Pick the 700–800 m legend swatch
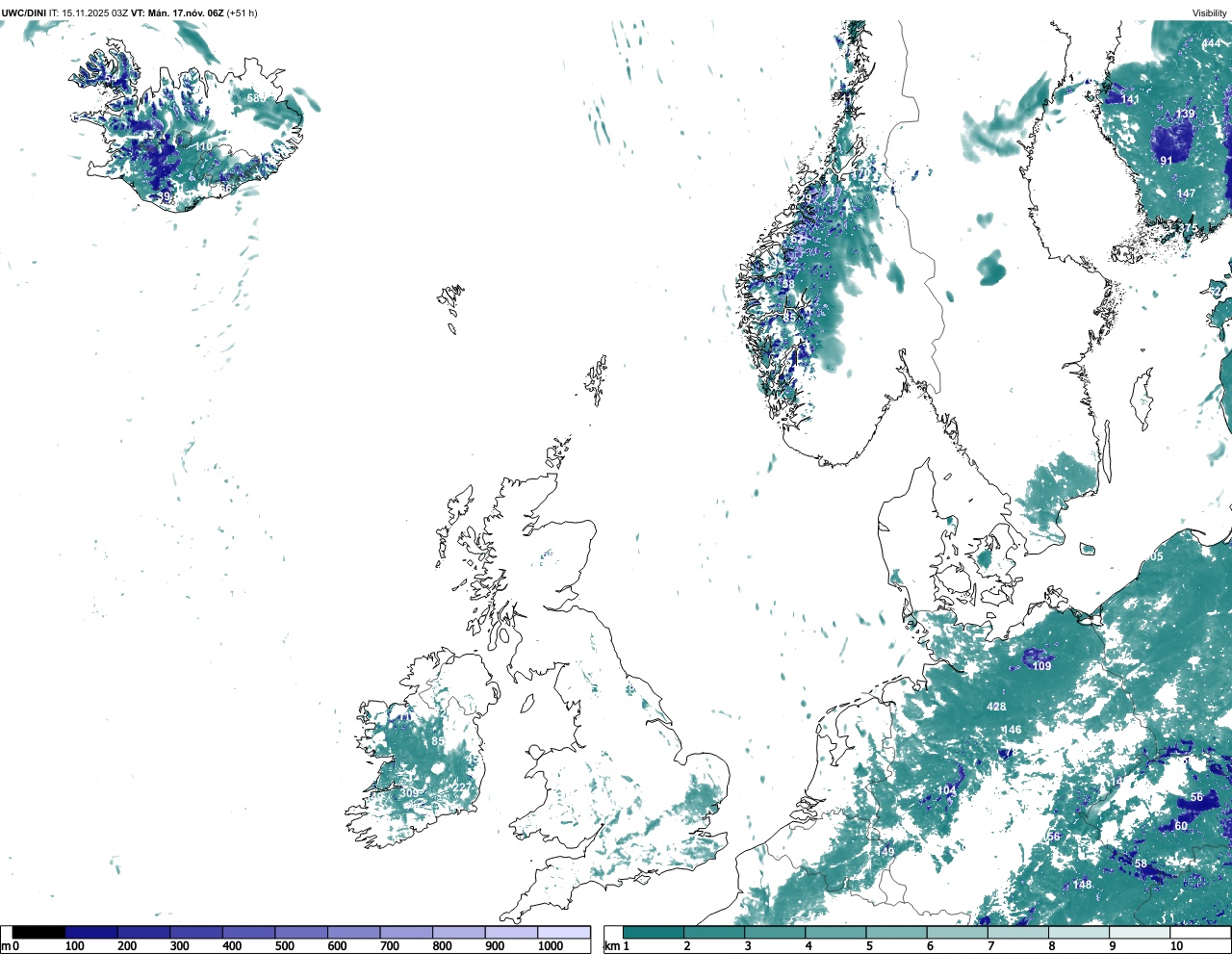Image resolution: width=1232 pixels, height=954 pixels. [406, 933]
